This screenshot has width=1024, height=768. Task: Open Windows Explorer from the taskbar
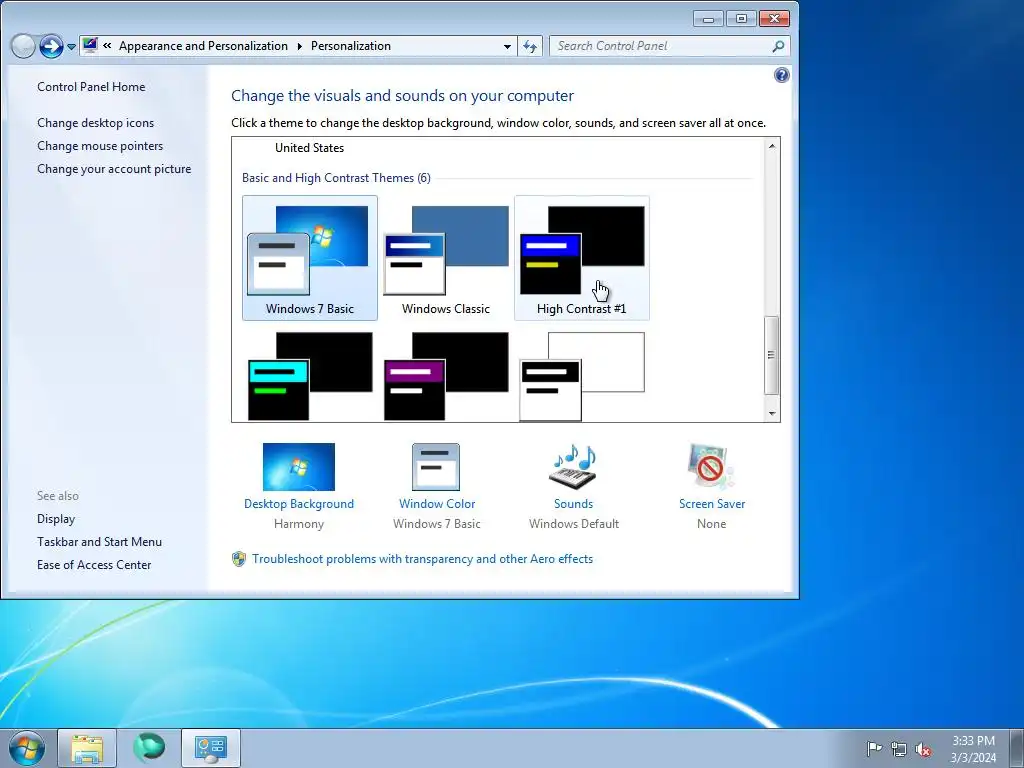tap(87, 748)
